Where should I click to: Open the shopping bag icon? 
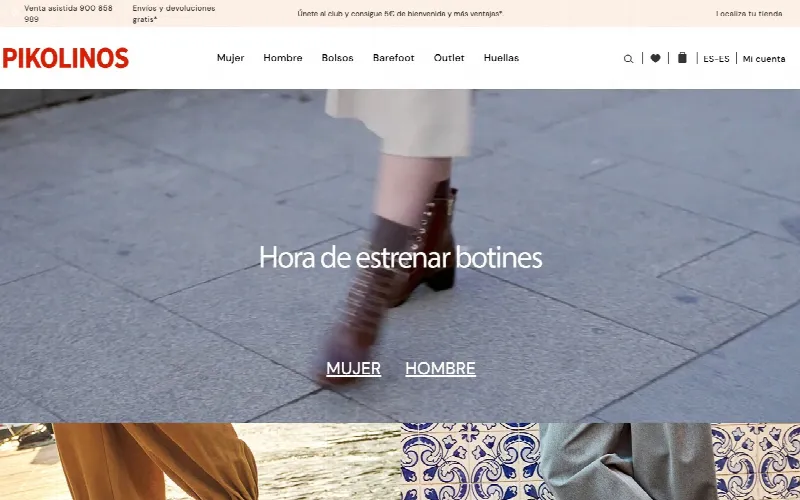tap(682, 58)
